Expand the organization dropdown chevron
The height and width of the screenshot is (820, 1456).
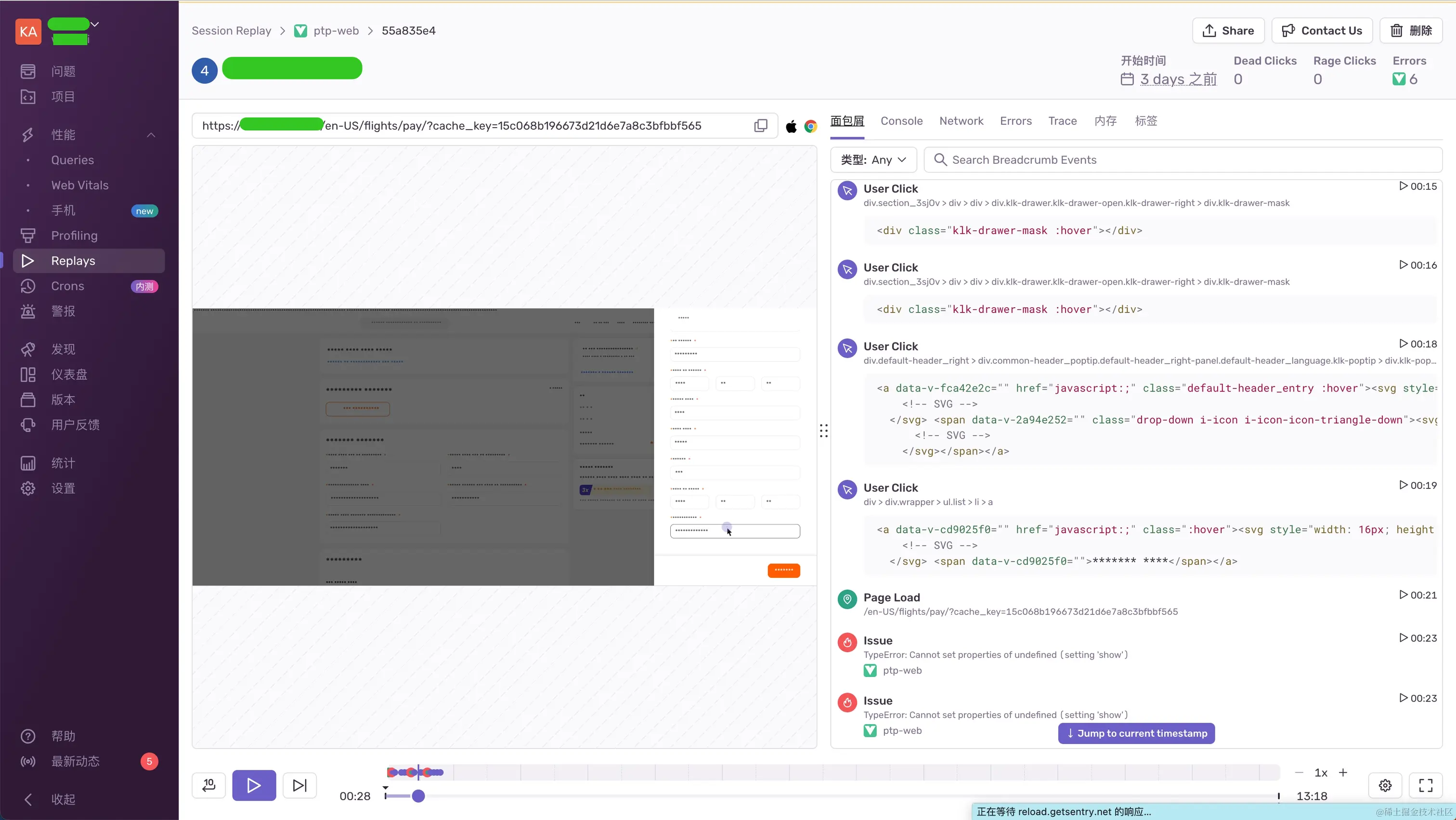pos(95,24)
